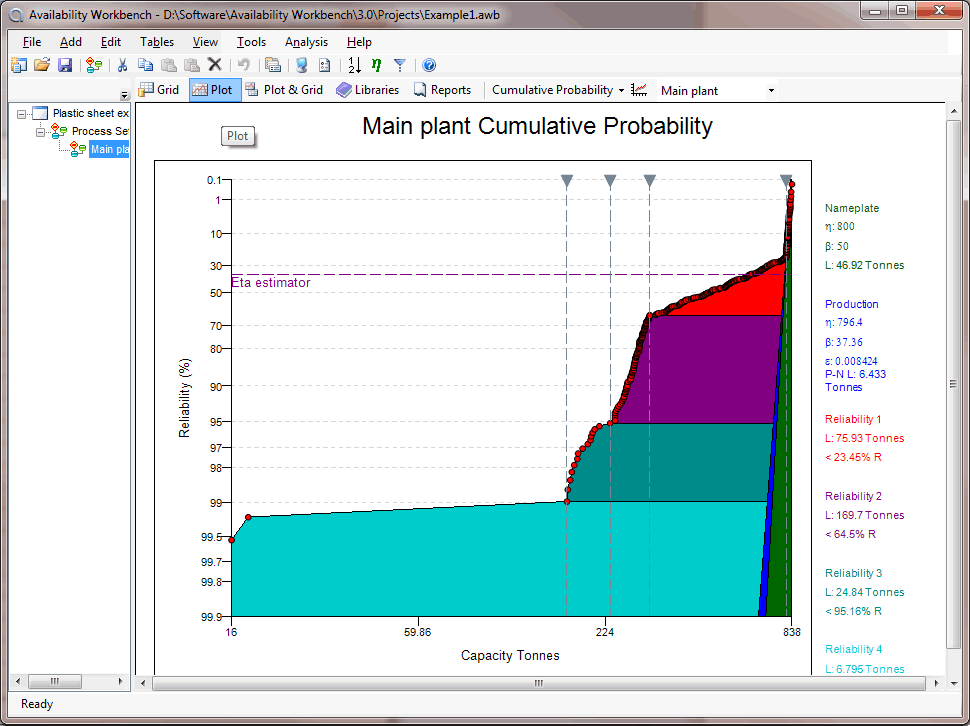Open the Help question mark icon
Image resolution: width=970 pixels, height=726 pixels.
coord(428,64)
